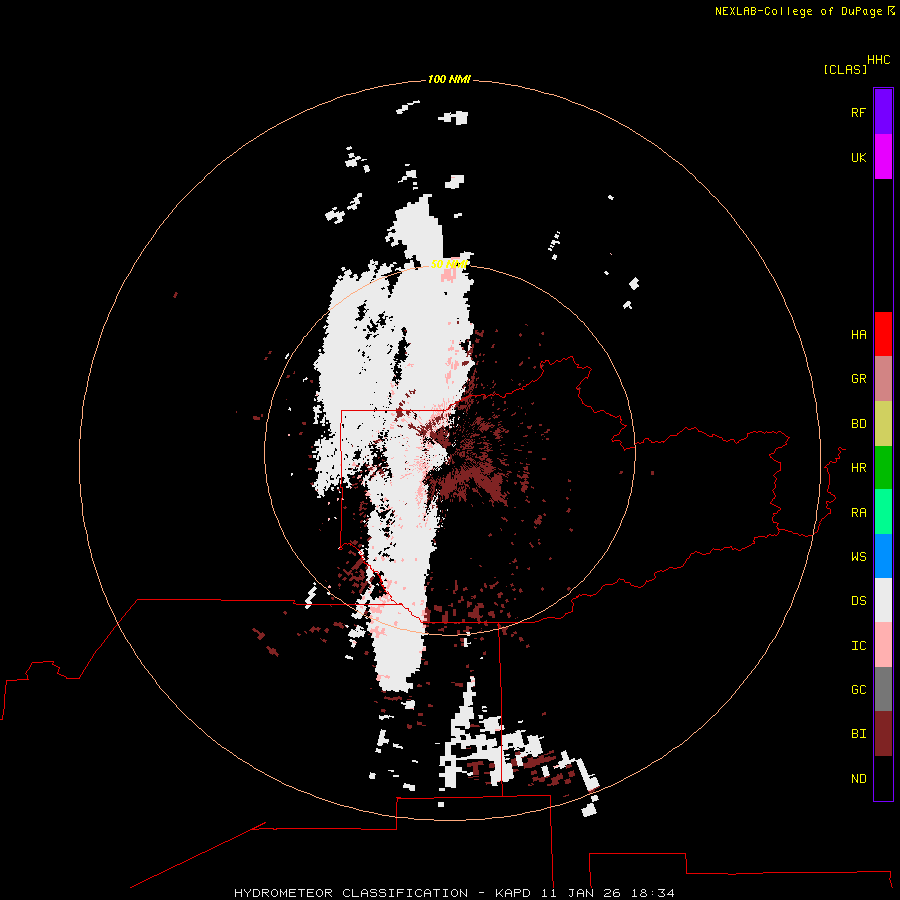This screenshot has height=900, width=900.
Task: Click the WS blue legend swatch
Action: (x=883, y=556)
